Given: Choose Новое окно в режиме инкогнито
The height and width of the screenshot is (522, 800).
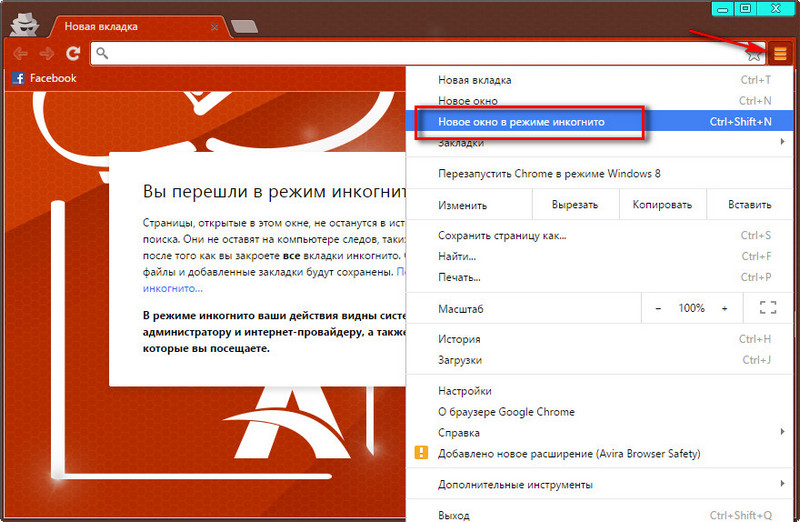Looking at the screenshot, I should (599, 121).
